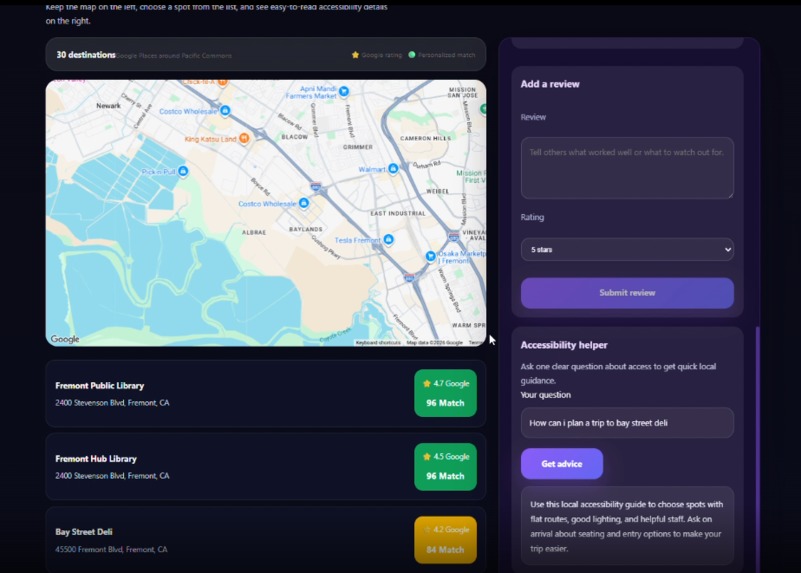
Task: Click the Get advice button
Action: click(x=562, y=464)
